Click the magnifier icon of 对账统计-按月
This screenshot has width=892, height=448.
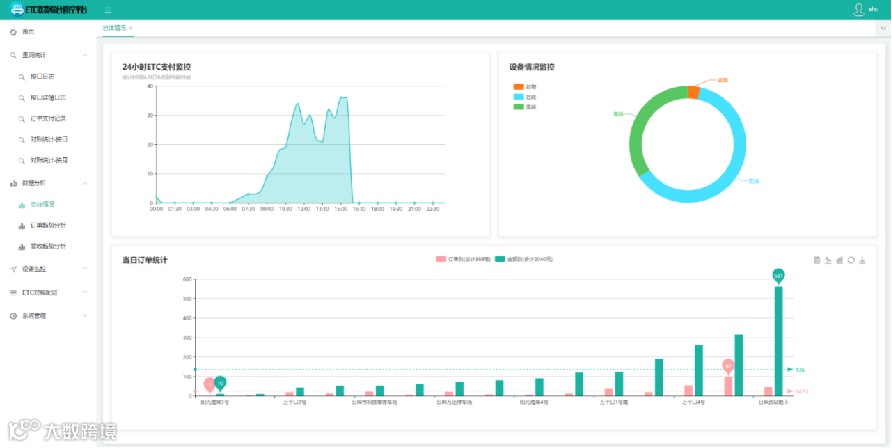pyautogui.click(x=22, y=161)
